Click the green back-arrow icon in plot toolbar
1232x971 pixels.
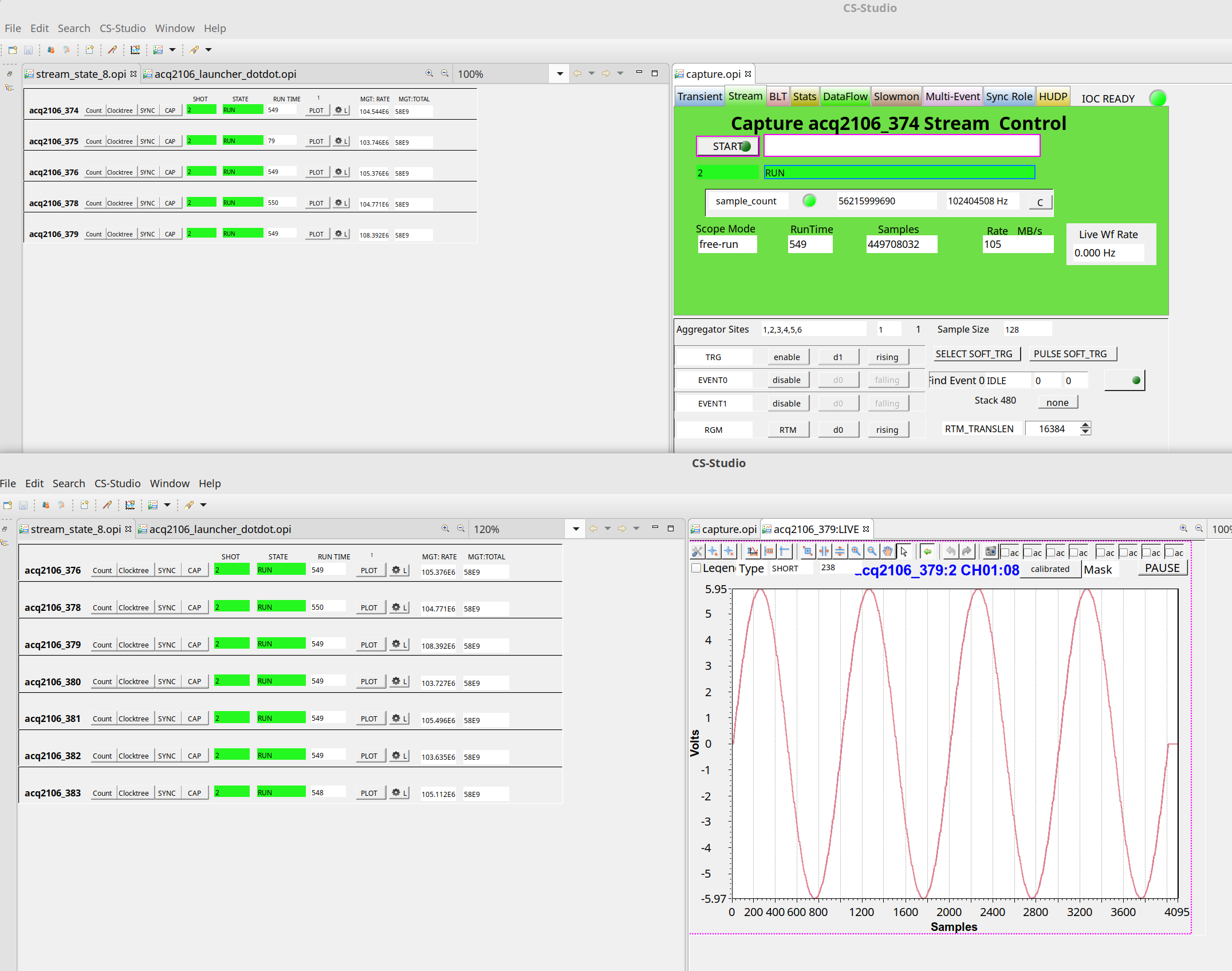(x=927, y=551)
